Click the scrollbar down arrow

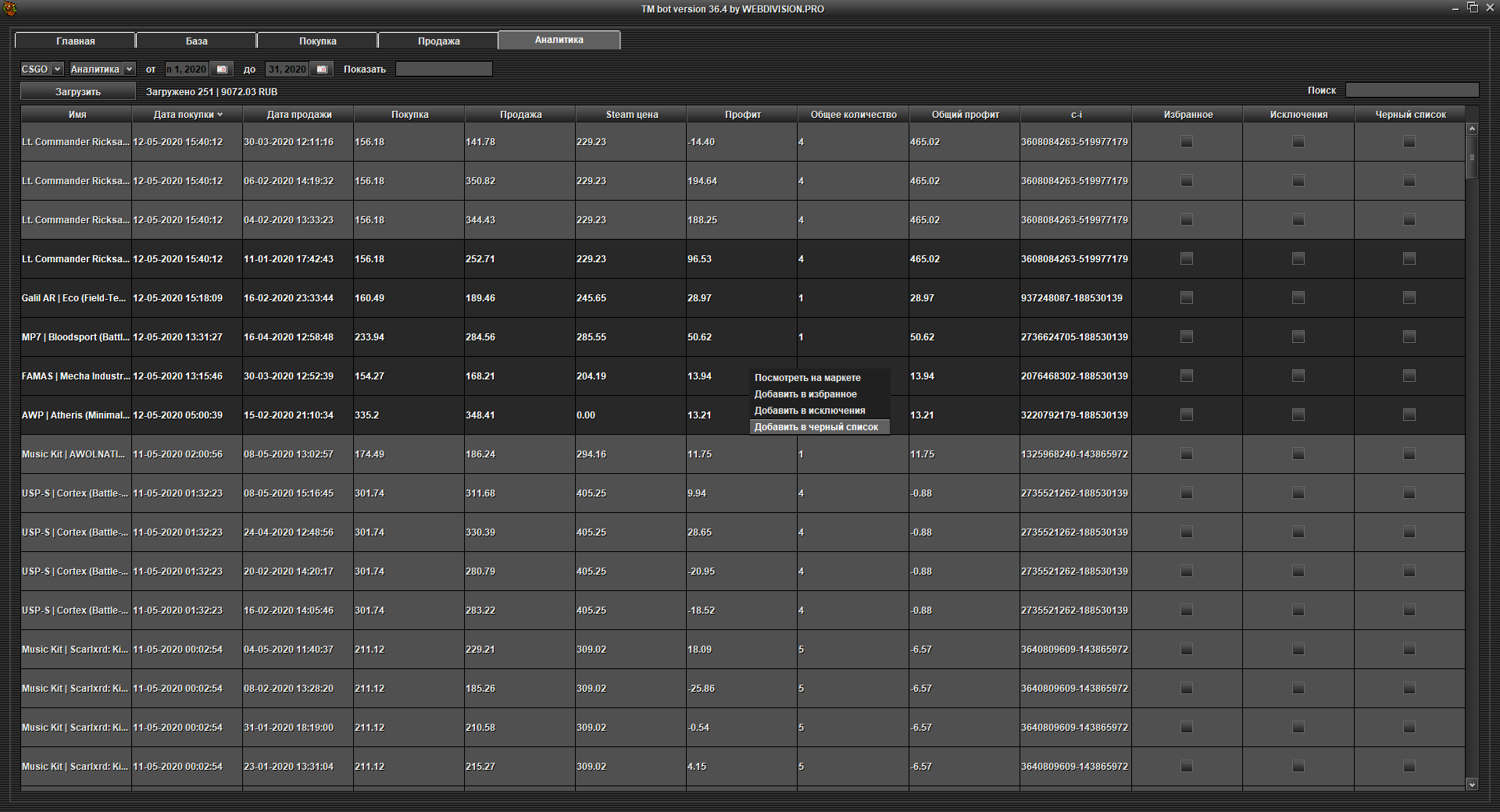point(1472,784)
